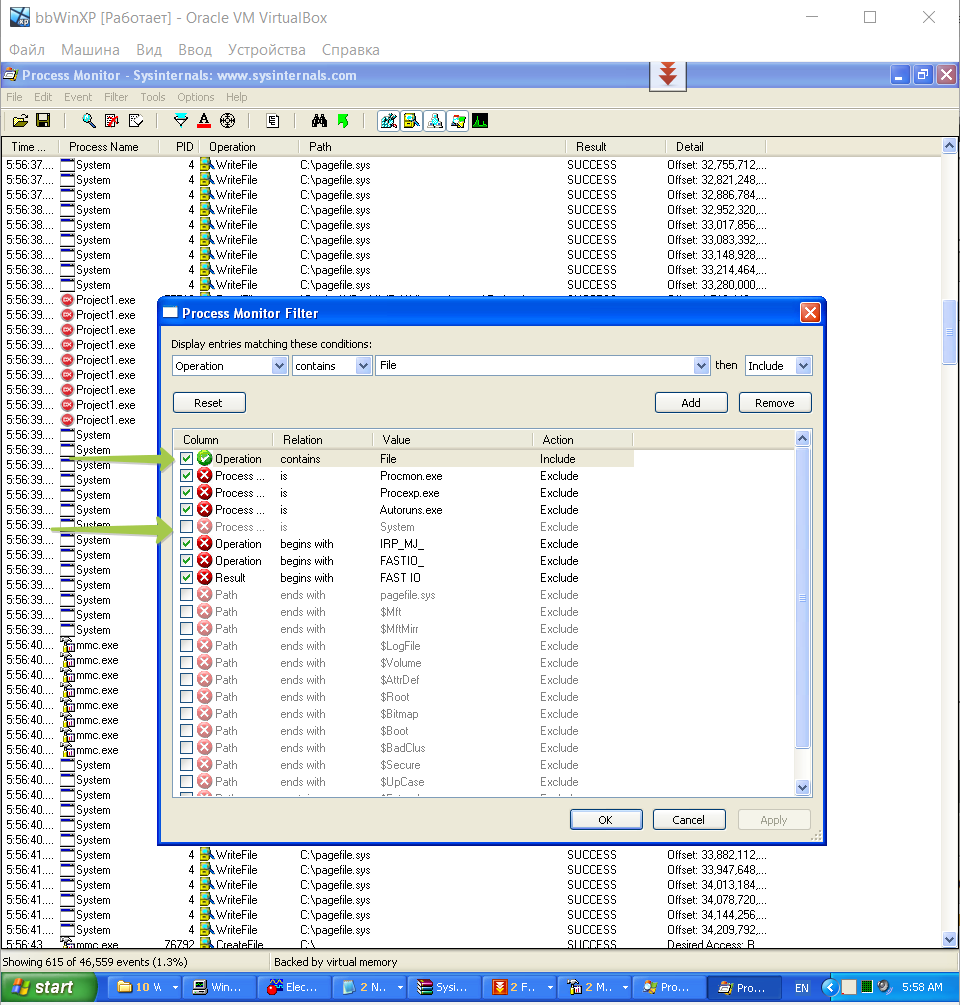Click the green Jump To arrow icon

click(x=343, y=120)
